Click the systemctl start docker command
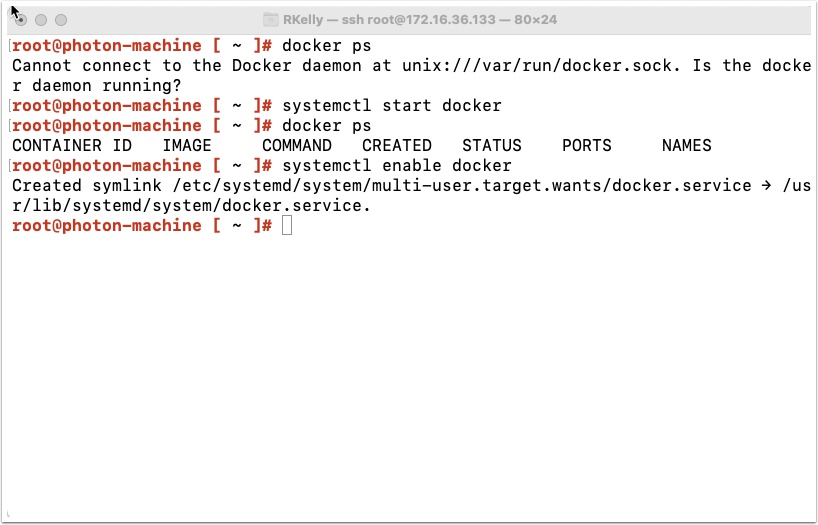The image size is (818, 525). tap(392, 105)
